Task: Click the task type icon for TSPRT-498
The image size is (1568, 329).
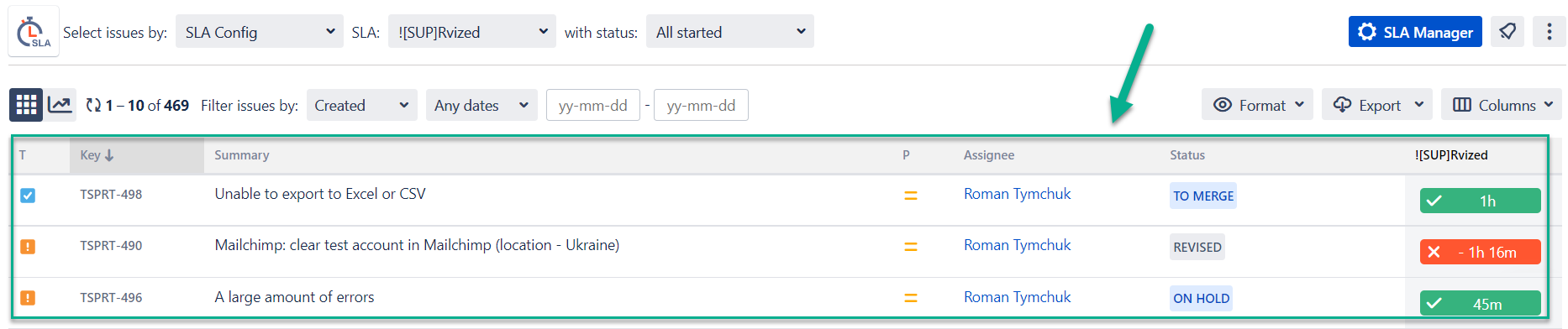Action: click(x=28, y=195)
